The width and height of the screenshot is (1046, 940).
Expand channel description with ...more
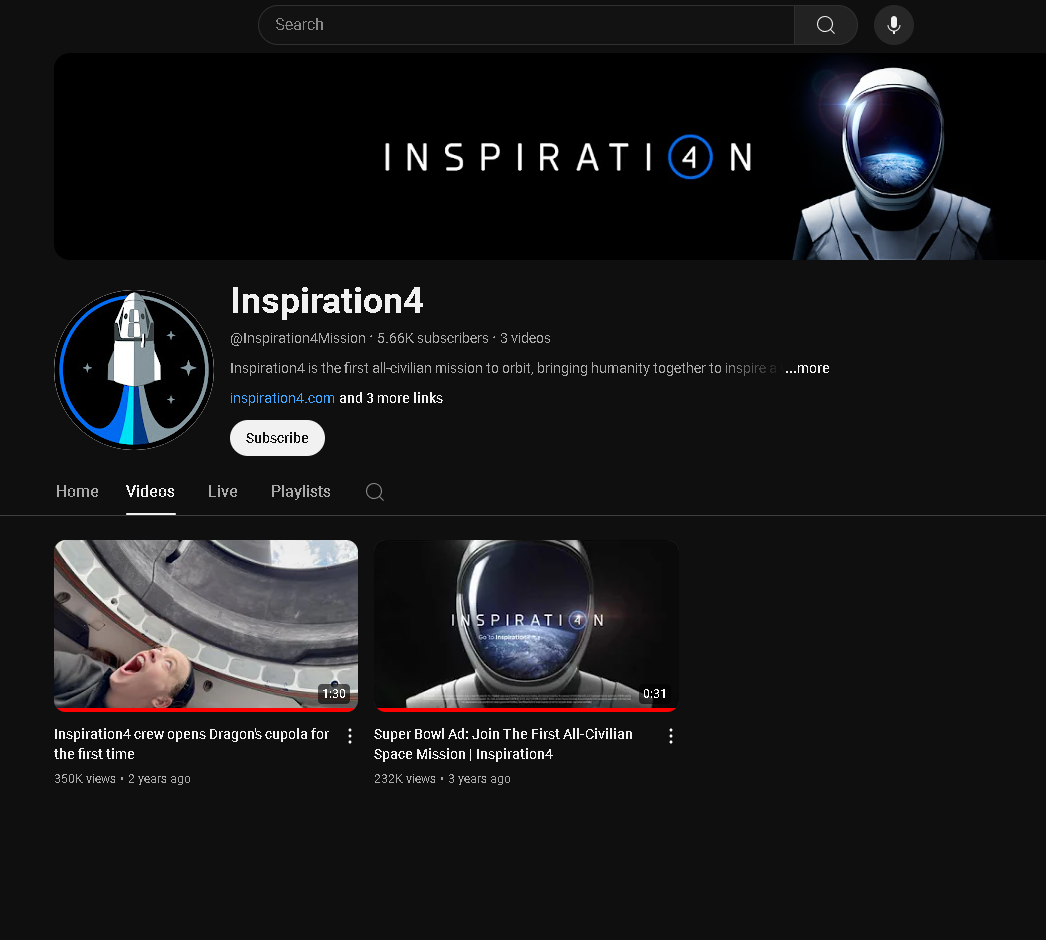point(807,368)
